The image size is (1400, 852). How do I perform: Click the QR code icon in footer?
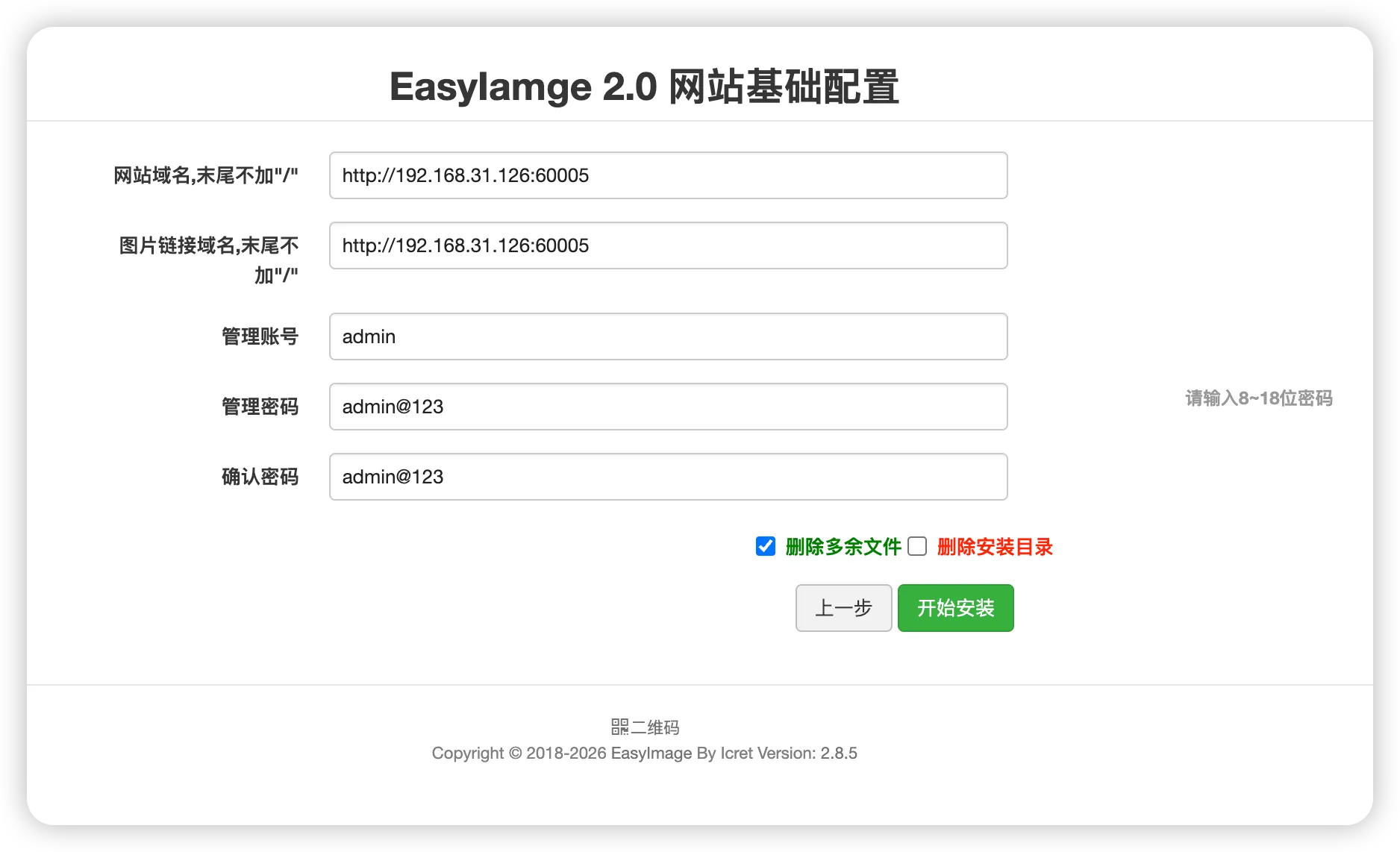coord(619,727)
